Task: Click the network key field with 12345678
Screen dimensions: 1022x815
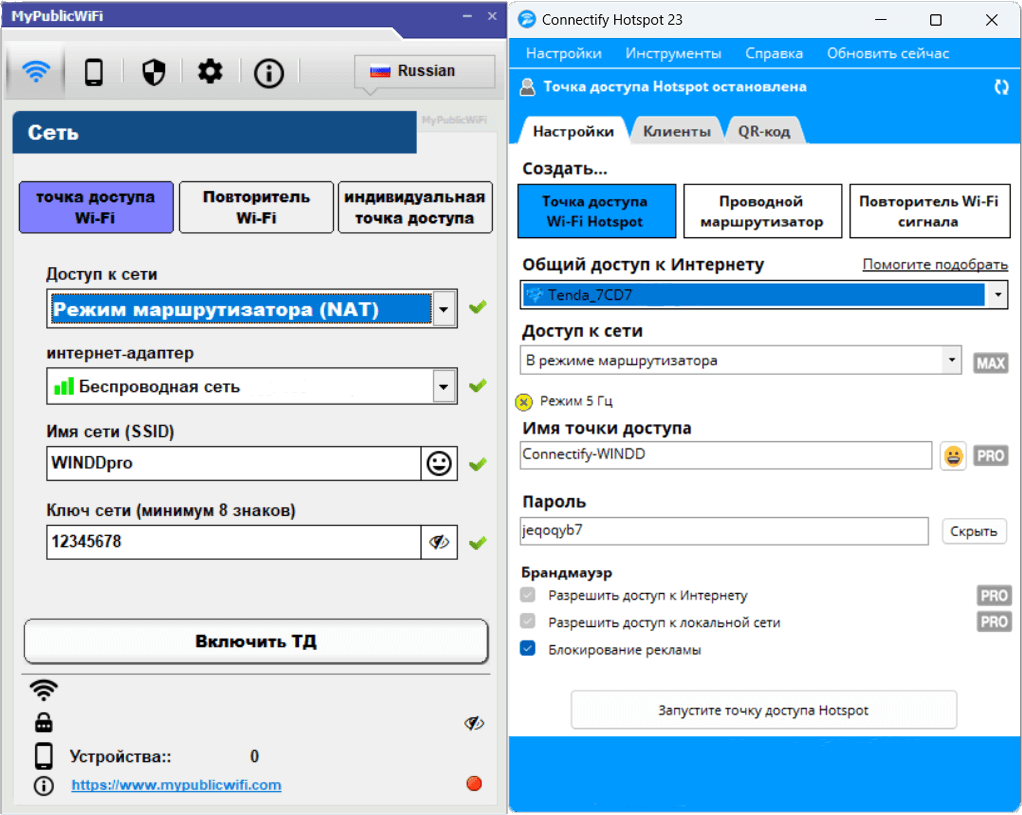Action: coord(234,542)
